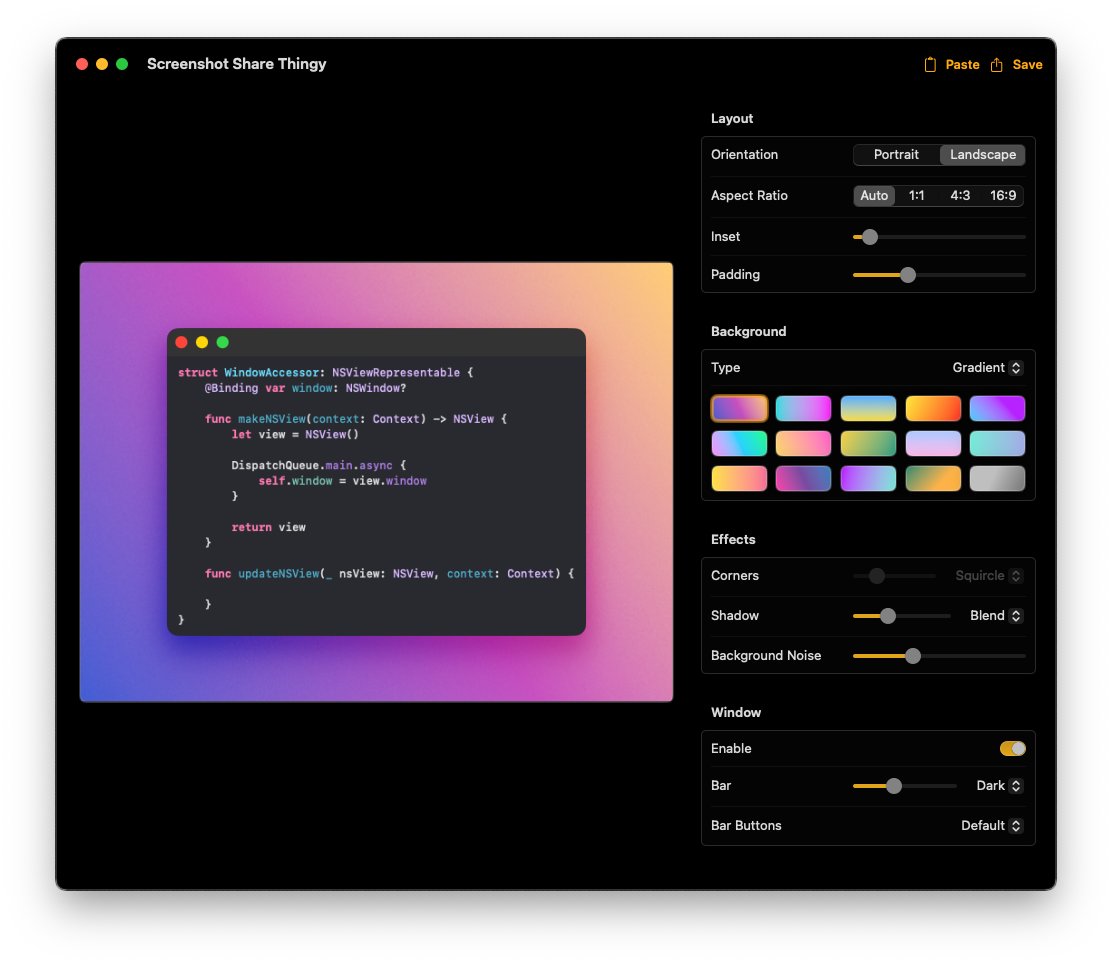Select the yellow-to-salmon gradient swatch
Viewport: 1112px width, 964px height.
pos(739,479)
